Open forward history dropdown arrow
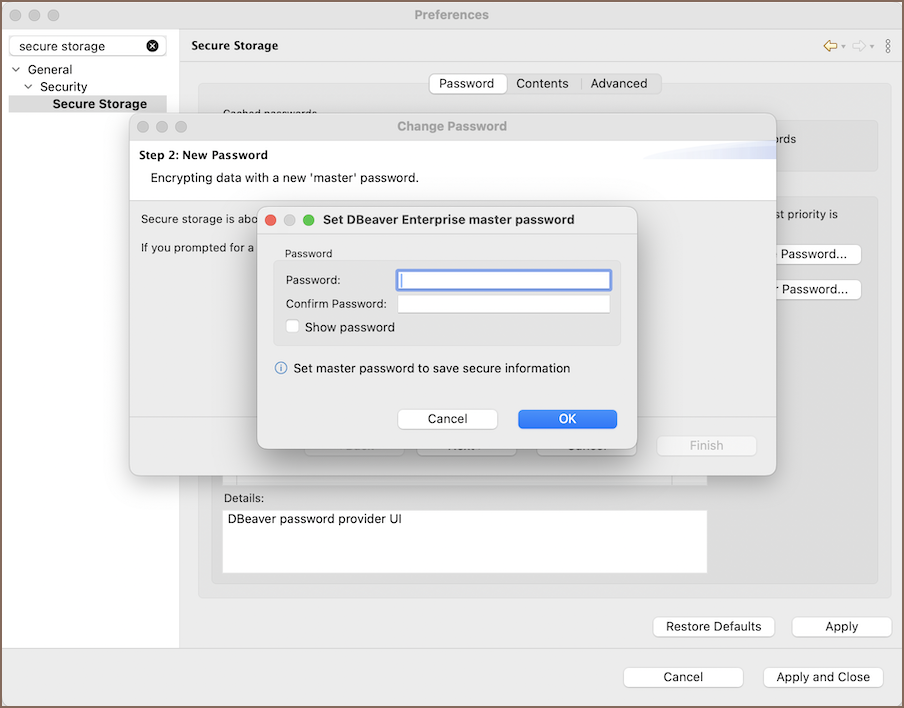The width and height of the screenshot is (904, 708). [872, 46]
